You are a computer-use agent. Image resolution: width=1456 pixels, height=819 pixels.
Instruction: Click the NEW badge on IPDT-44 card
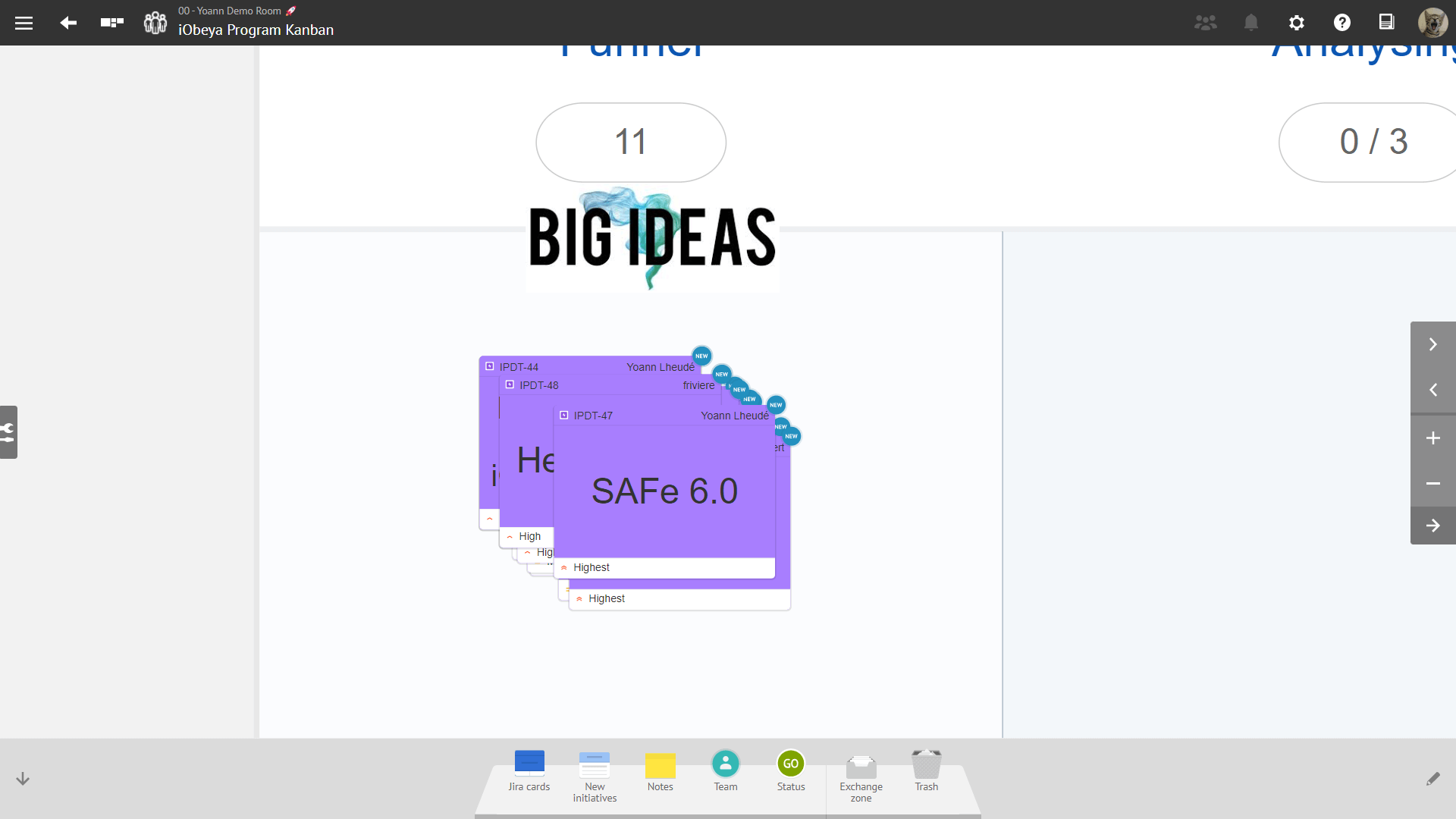pos(701,356)
